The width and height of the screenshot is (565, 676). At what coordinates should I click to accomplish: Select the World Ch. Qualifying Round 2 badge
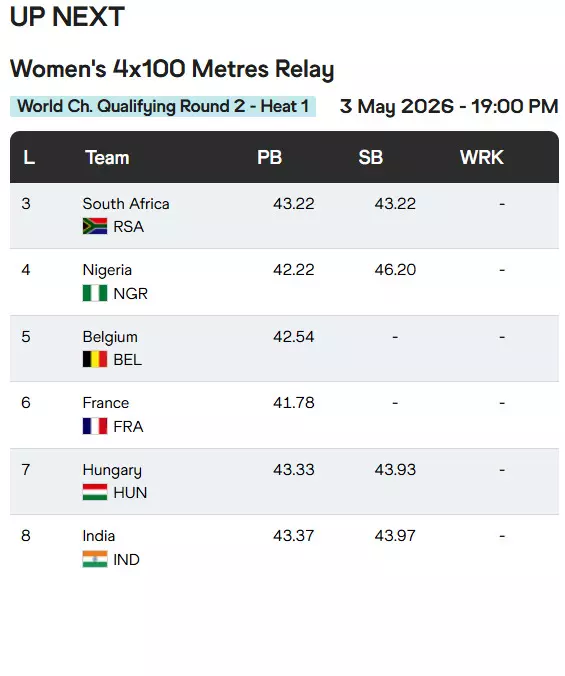click(x=163, y=106)
